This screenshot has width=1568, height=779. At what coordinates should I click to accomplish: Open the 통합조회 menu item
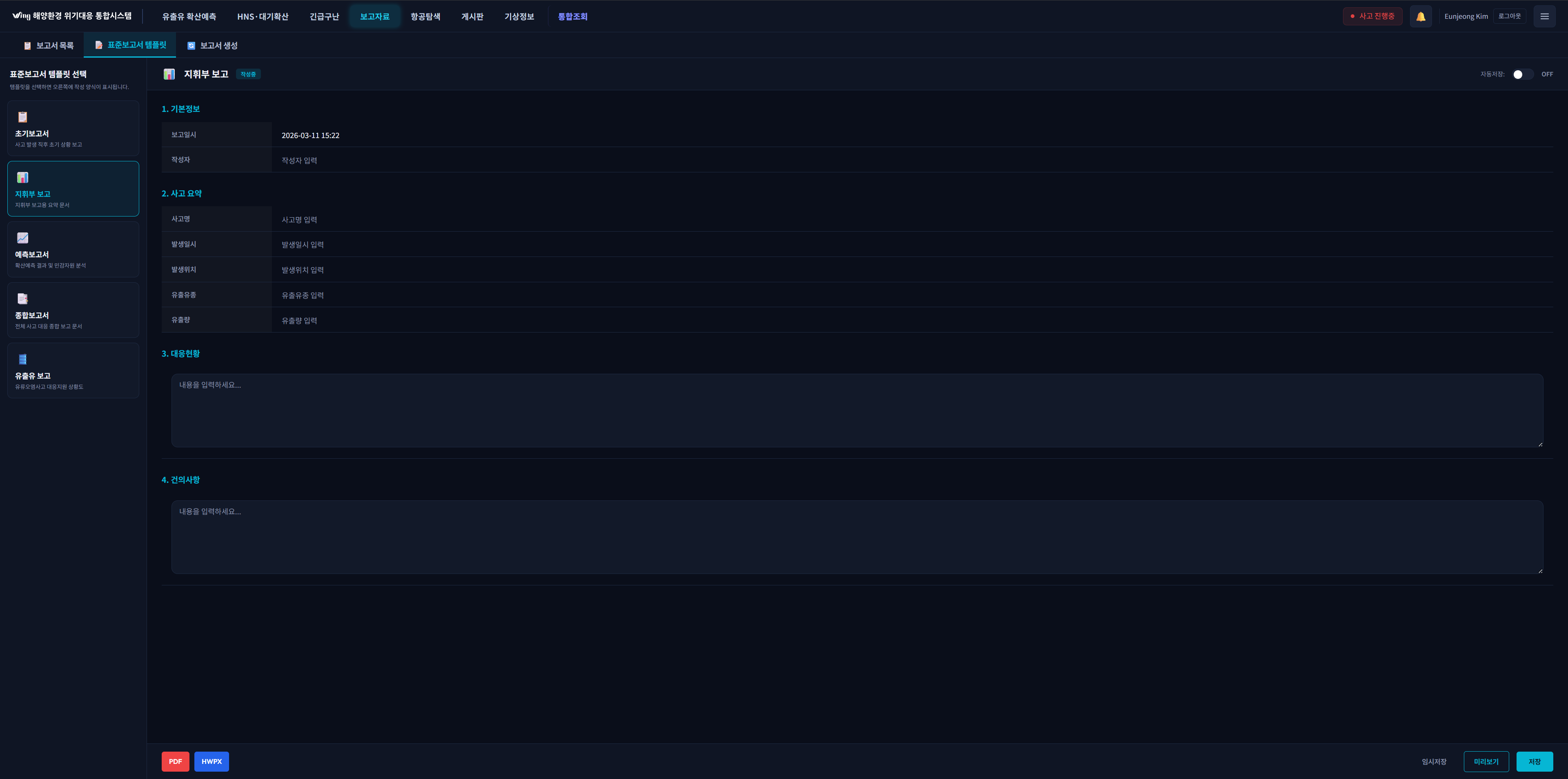(x=572, y=16)
